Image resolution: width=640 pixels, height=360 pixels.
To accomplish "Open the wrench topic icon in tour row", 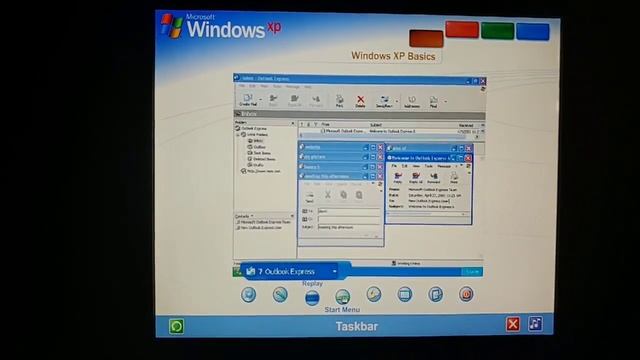I will point(280,295).
